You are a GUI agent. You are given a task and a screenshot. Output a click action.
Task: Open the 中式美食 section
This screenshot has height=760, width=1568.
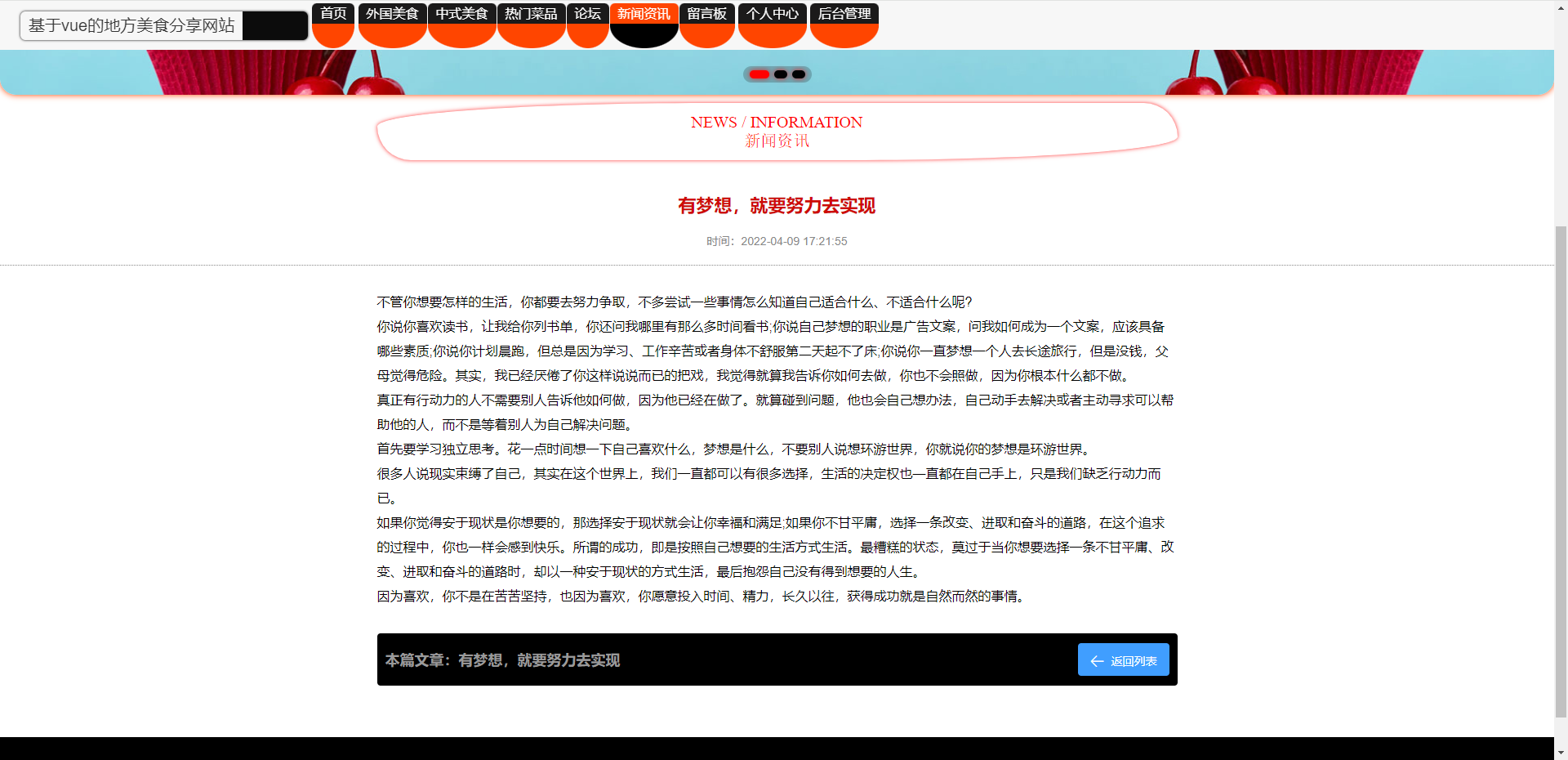461,15
